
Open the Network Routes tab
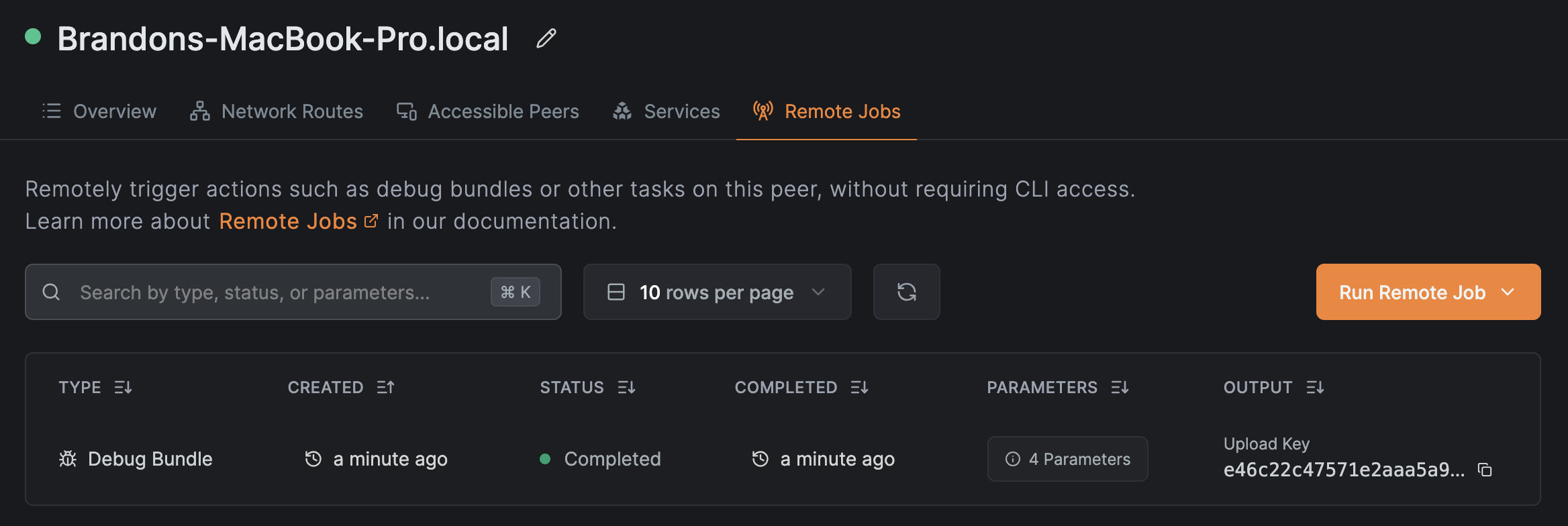[x=277, y=111]
